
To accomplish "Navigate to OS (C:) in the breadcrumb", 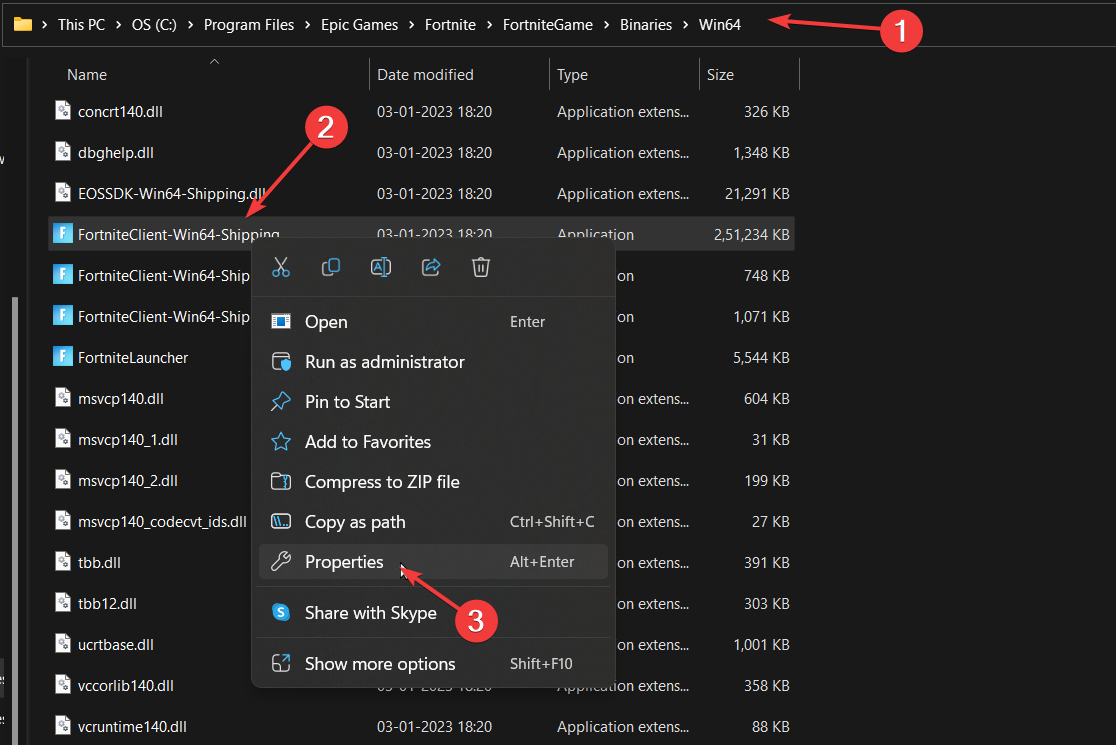I will click(154, 25).
